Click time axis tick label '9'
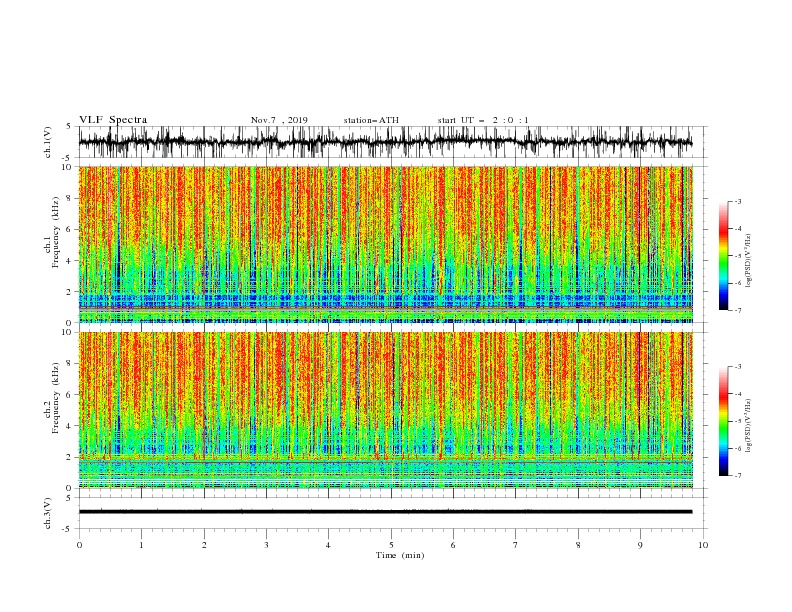The width and height of the screenshot is (792, 612). (640, 545)
